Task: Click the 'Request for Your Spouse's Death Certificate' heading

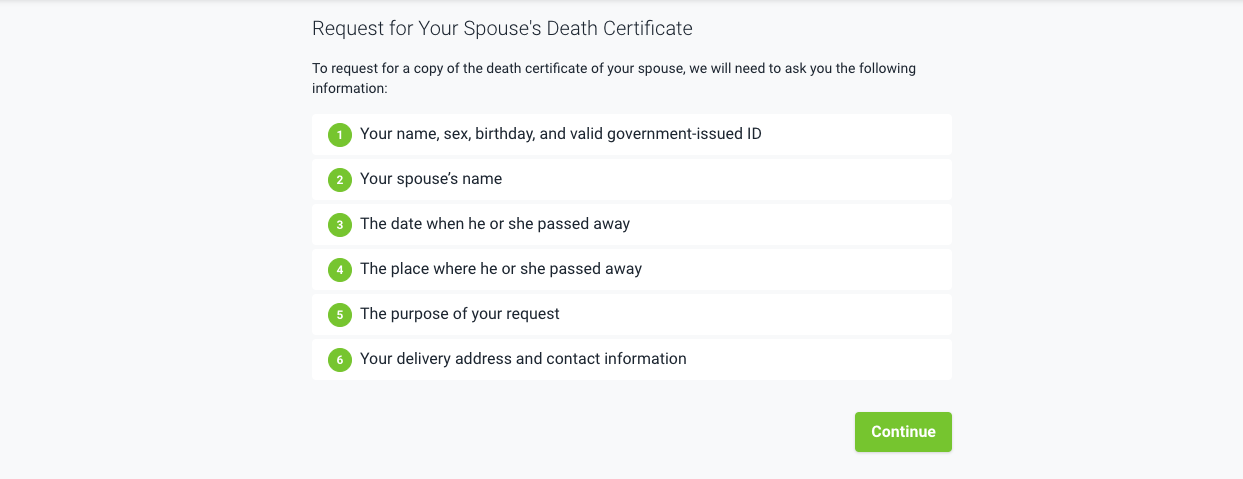Action: click(502, 28)
